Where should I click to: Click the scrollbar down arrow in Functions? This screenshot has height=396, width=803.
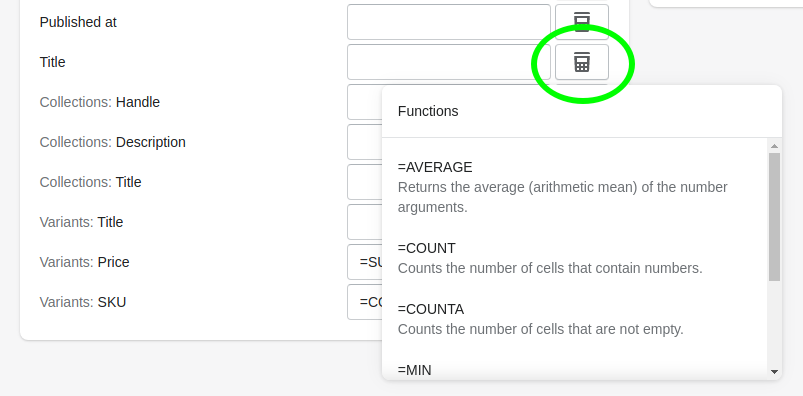click(x=774, y=372)
